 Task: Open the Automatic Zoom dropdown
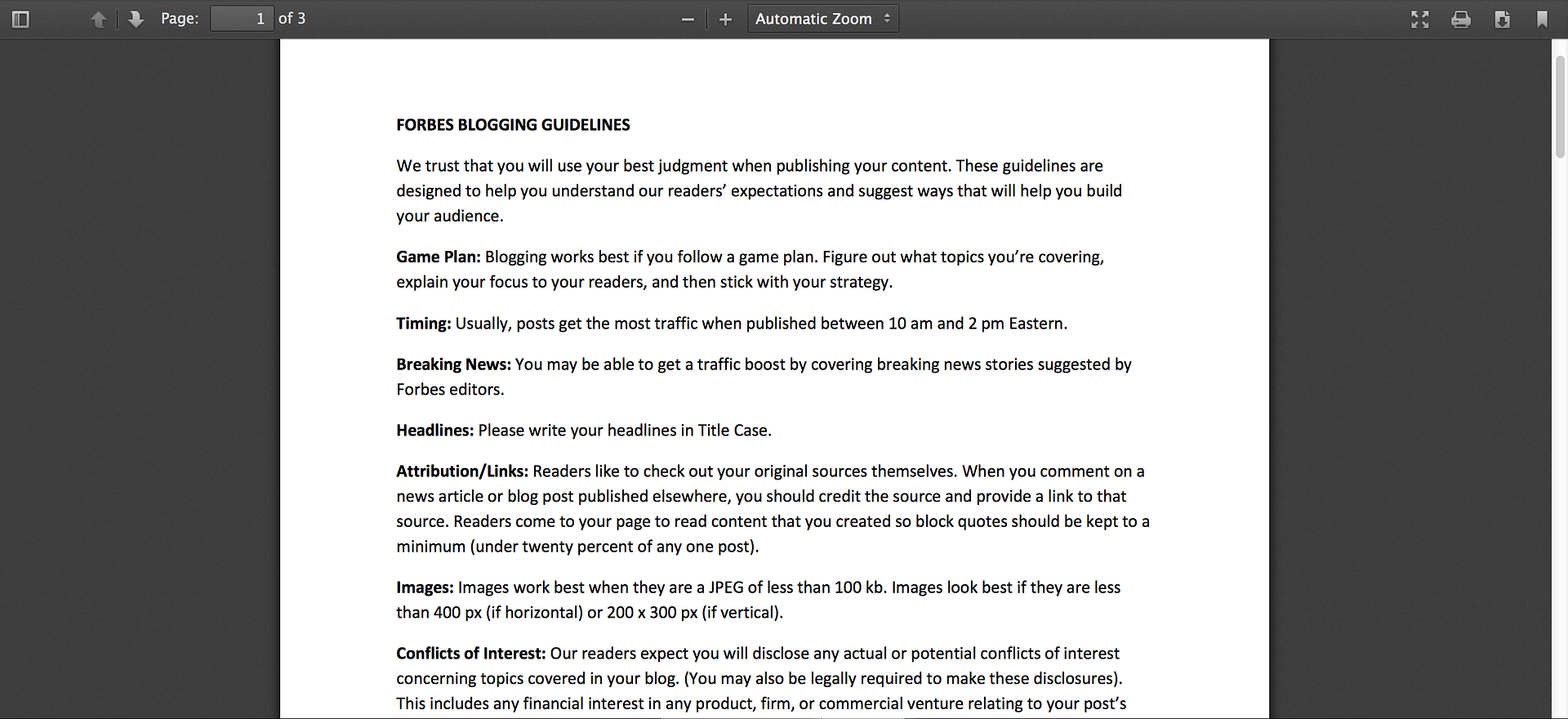(x=823, y=19)
